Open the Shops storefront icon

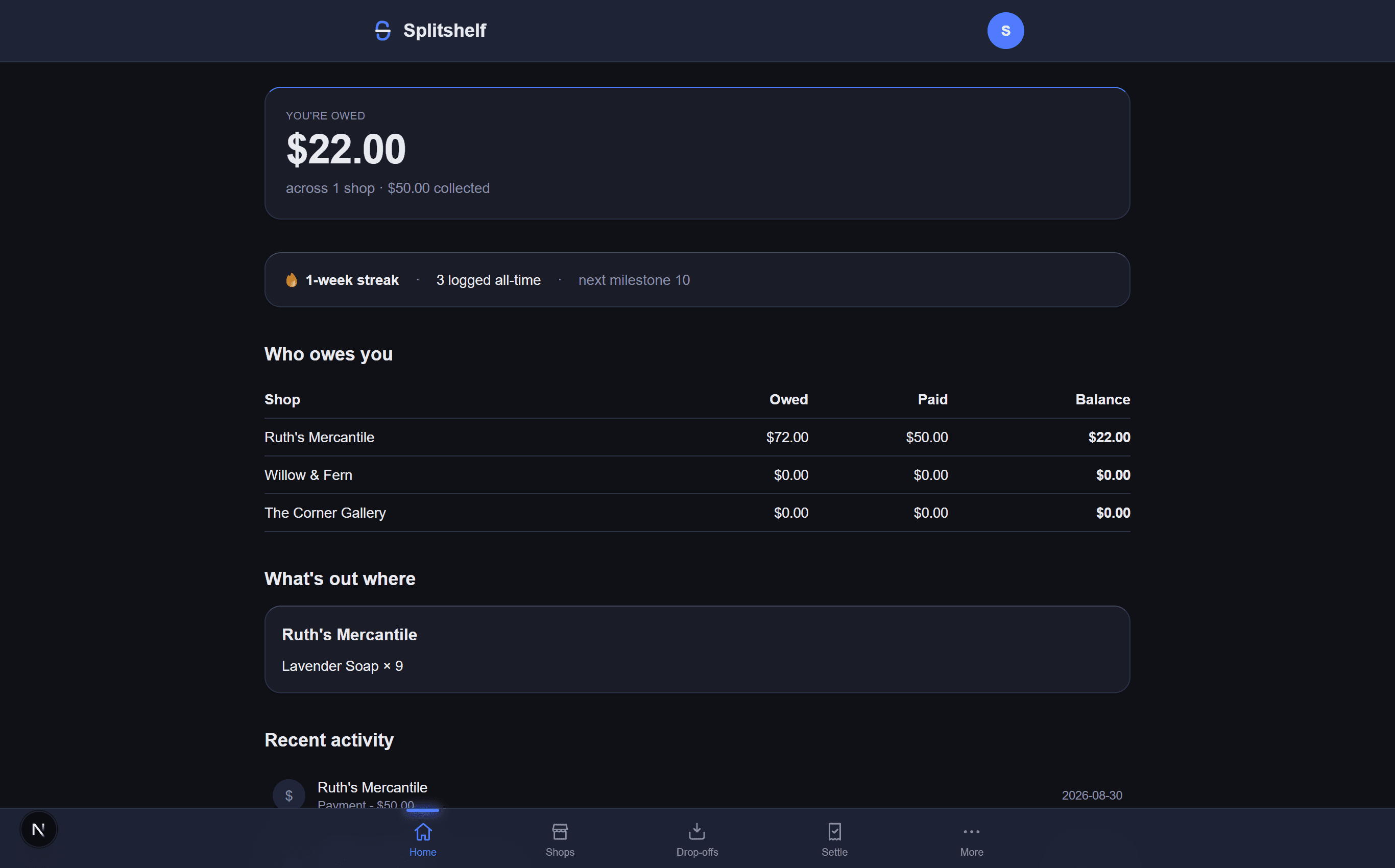coord(560,831)
